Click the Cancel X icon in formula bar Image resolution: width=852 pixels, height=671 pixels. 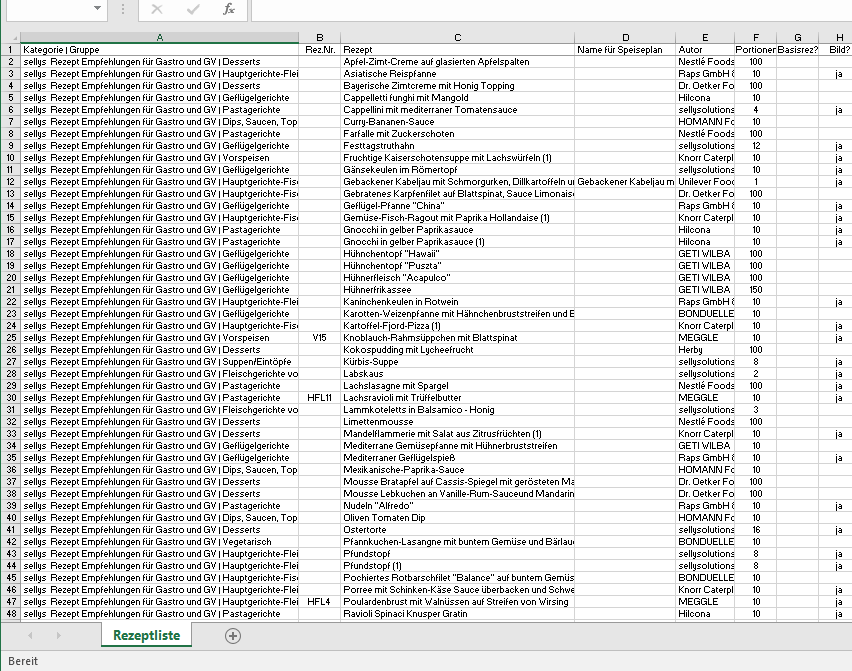coord(157,9)
